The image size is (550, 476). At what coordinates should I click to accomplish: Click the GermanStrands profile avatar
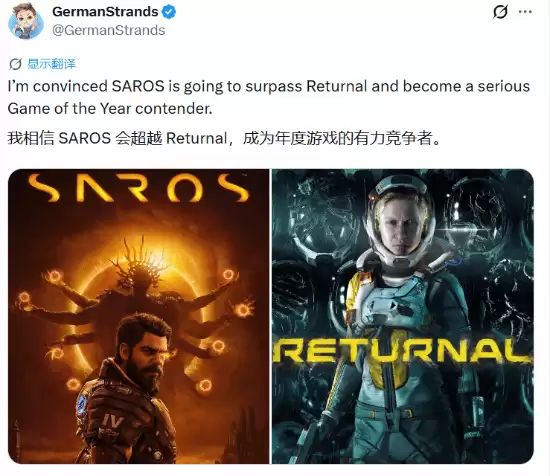tap(26, 21)
